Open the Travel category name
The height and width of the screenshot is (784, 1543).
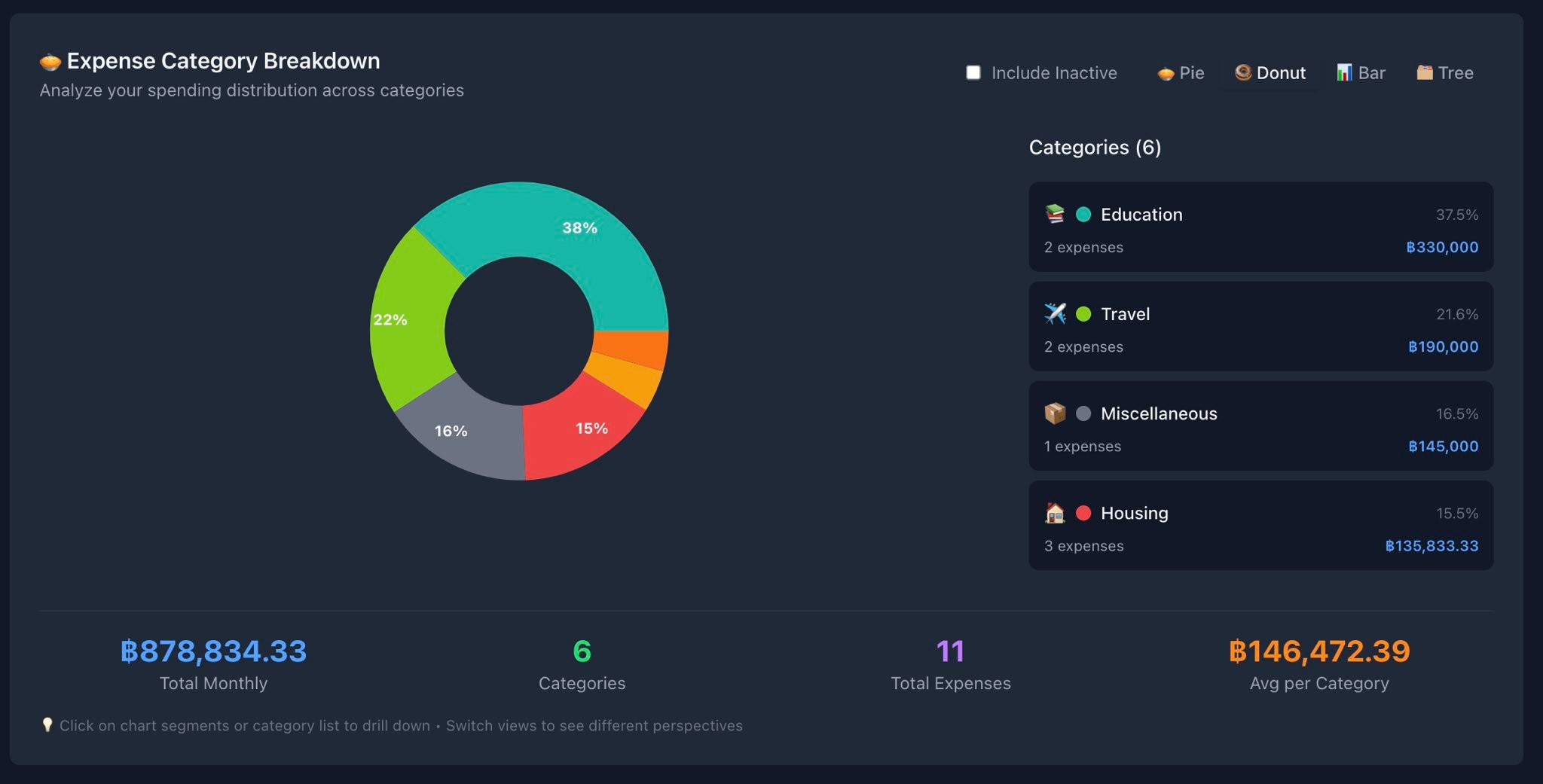[x=1125, y=314]
